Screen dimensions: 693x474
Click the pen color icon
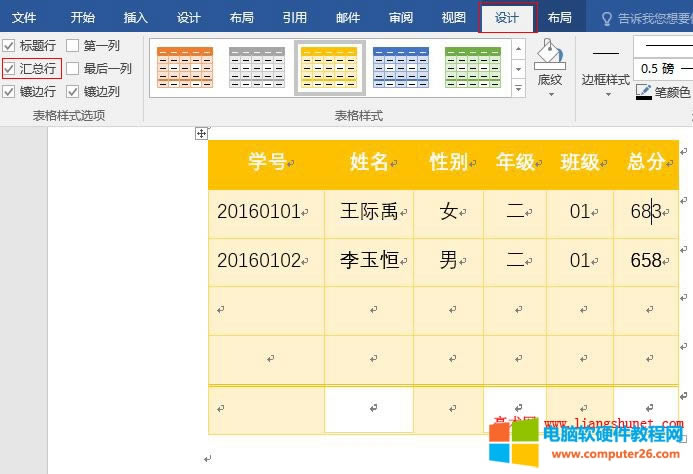644,92
